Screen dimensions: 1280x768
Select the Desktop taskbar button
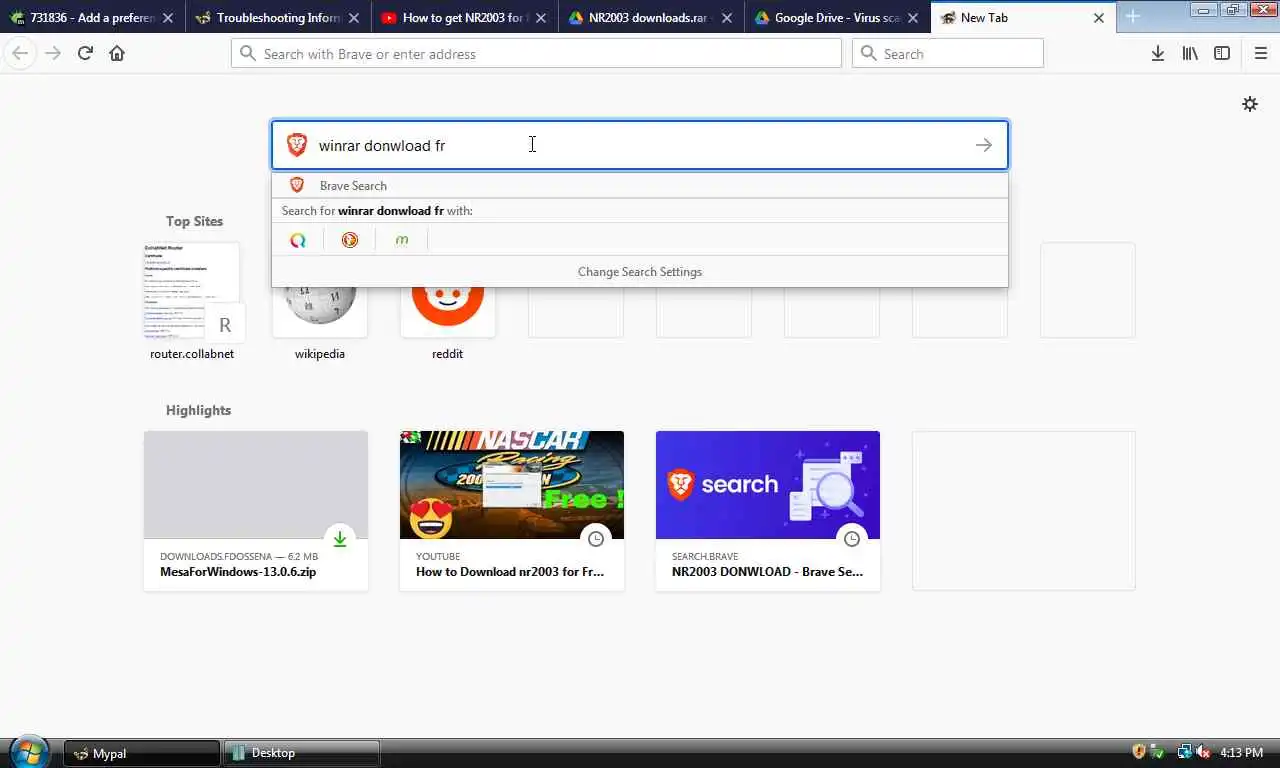coord(301,753)
